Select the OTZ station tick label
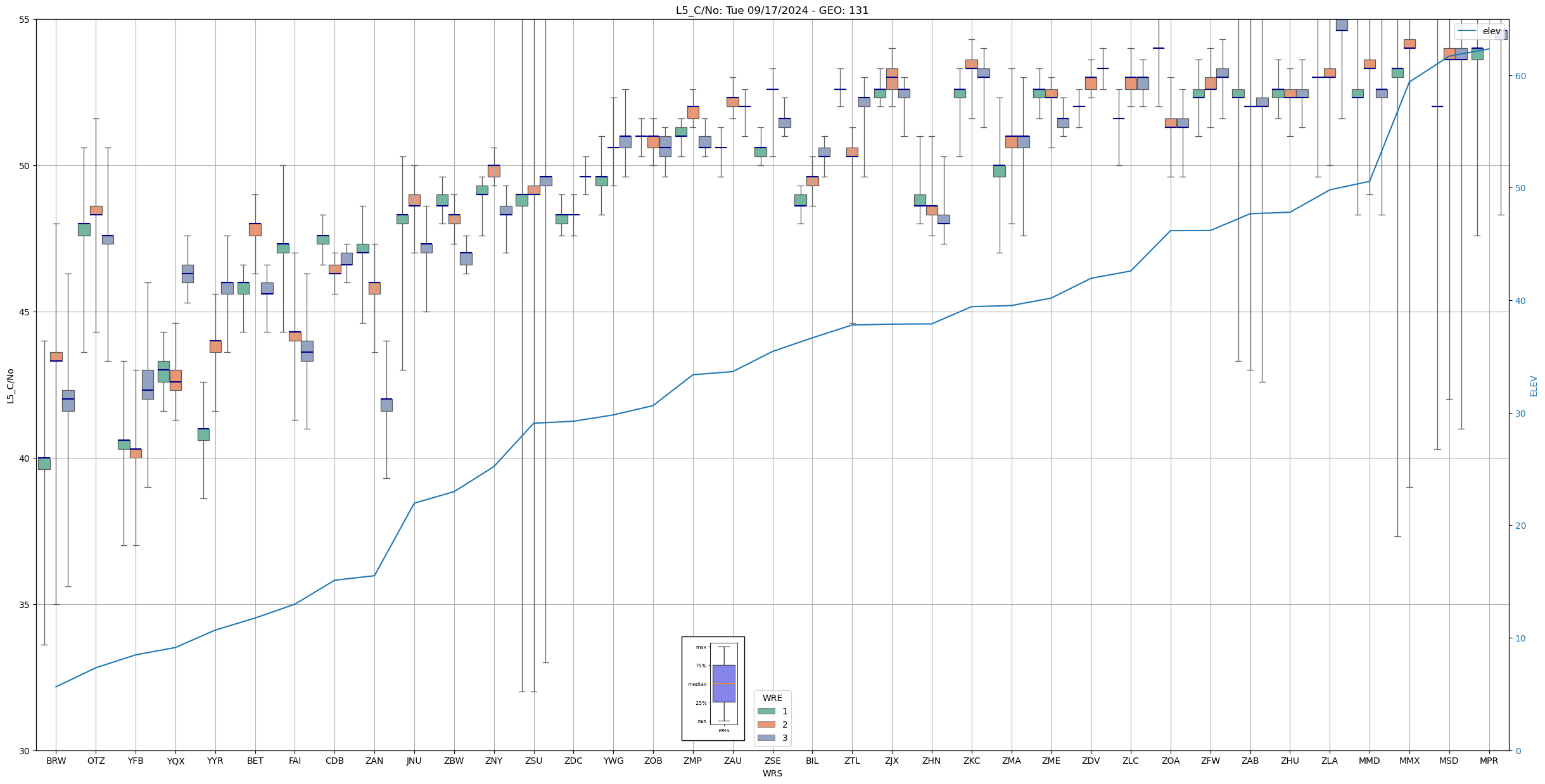This screenshot has height=784, width=1545. (96, 761)
